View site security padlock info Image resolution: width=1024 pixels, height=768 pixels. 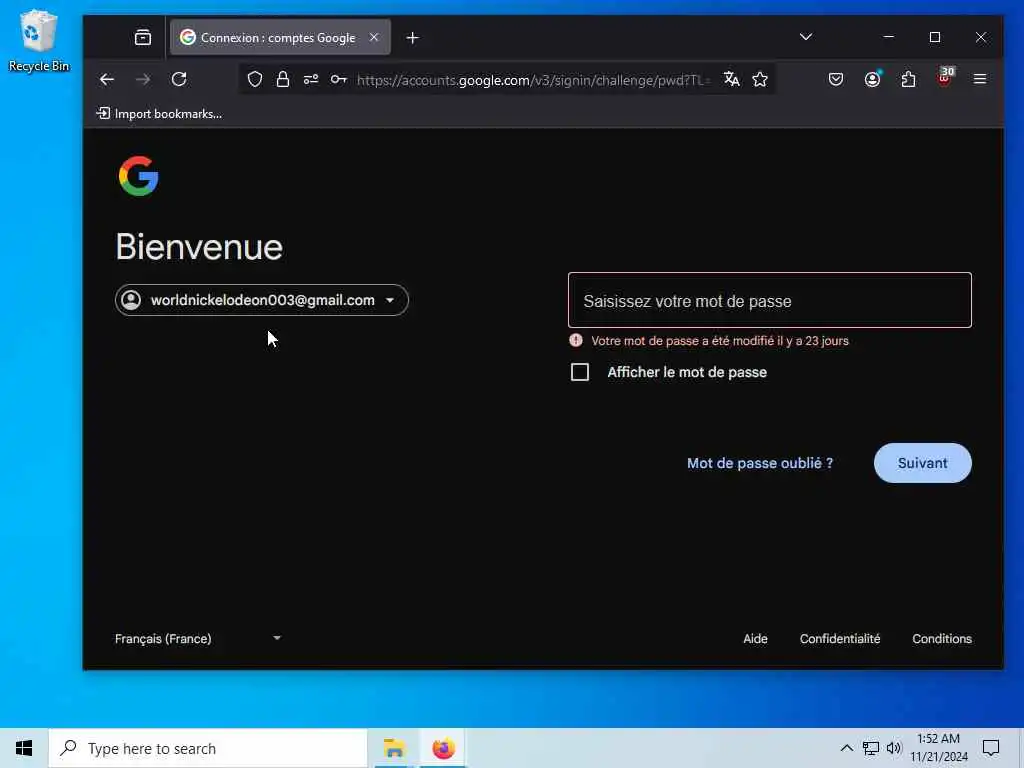coord(282,80)
